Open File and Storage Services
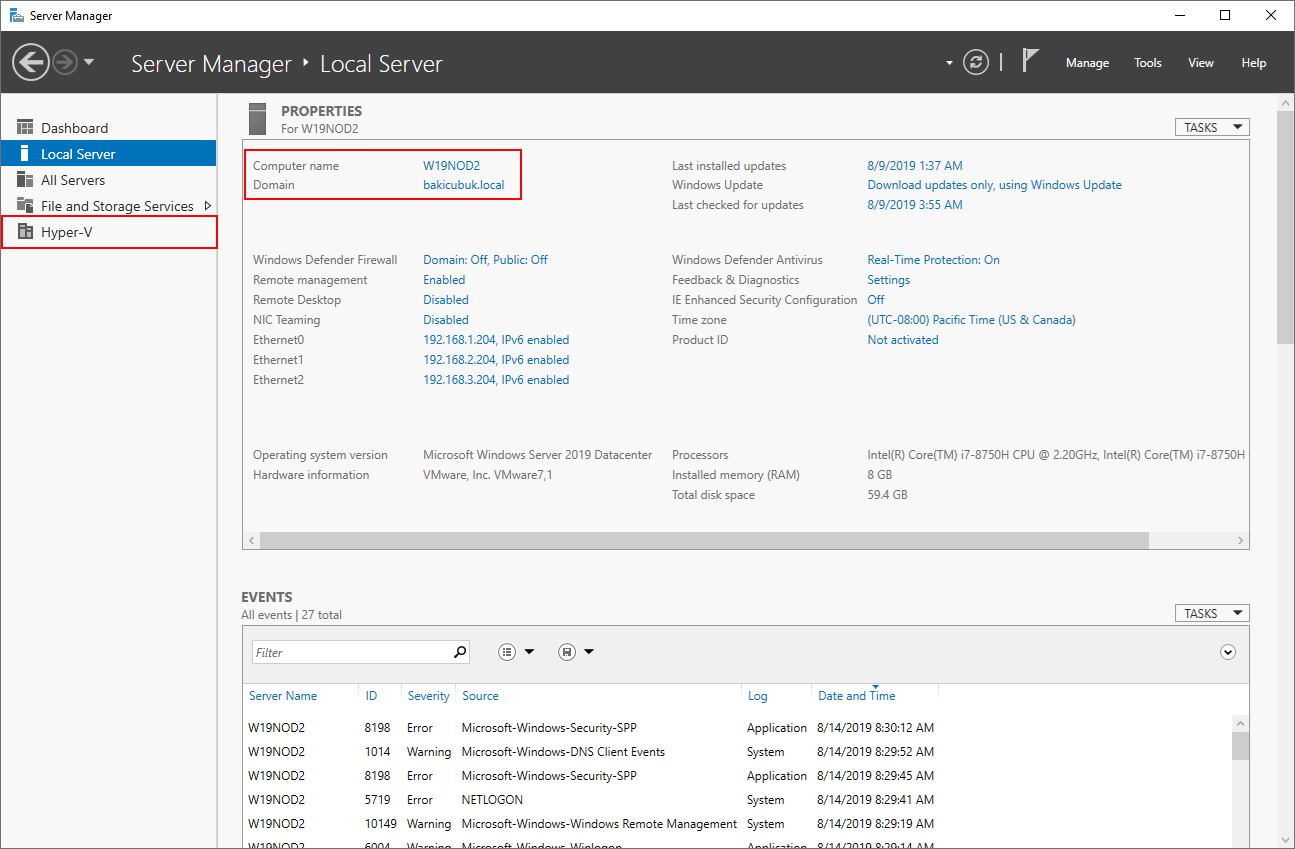 pyautogui.click(x=108, y=206)
